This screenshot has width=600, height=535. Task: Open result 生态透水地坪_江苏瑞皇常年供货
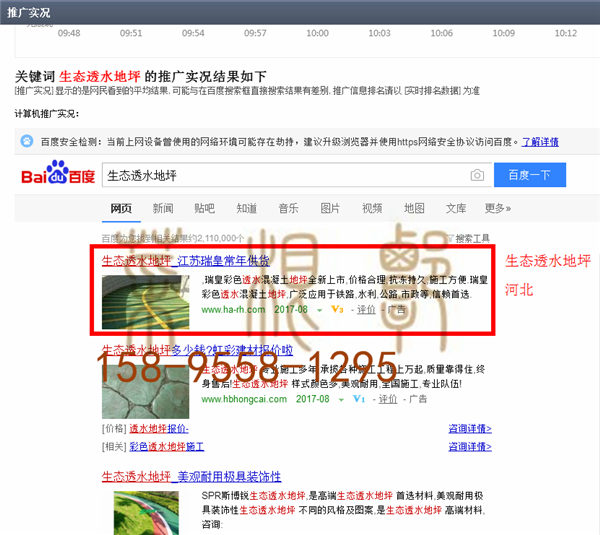pos(186,261)
